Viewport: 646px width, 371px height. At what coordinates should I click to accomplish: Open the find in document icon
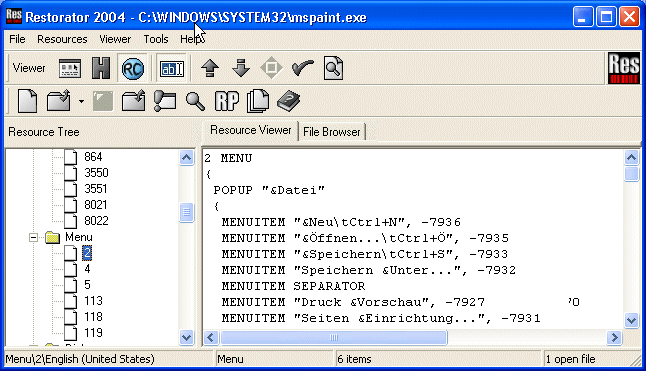[x=333, y=68]
